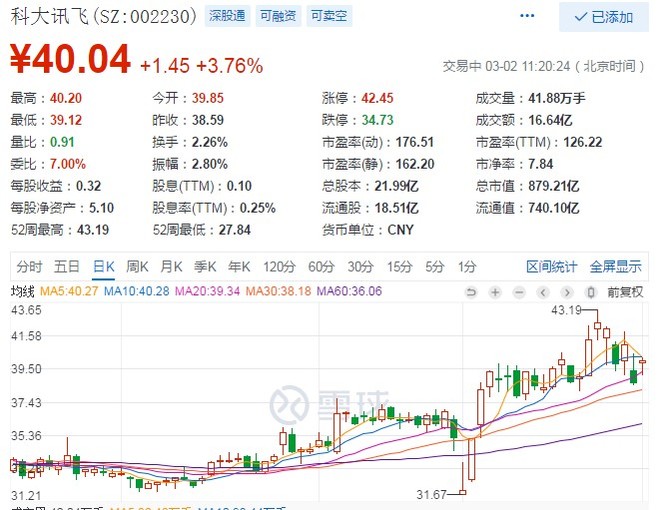Click the zoom out minus icon

(519, 292)
